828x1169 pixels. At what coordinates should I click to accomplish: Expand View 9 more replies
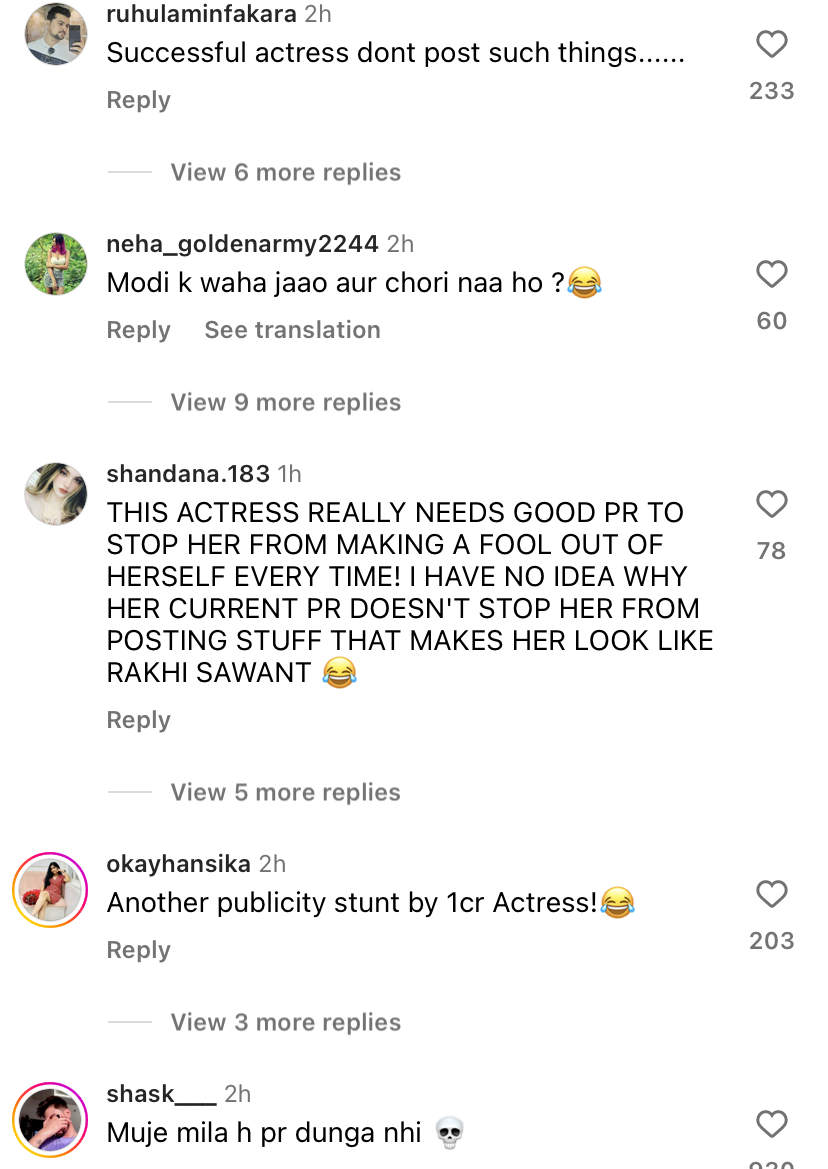285,402
